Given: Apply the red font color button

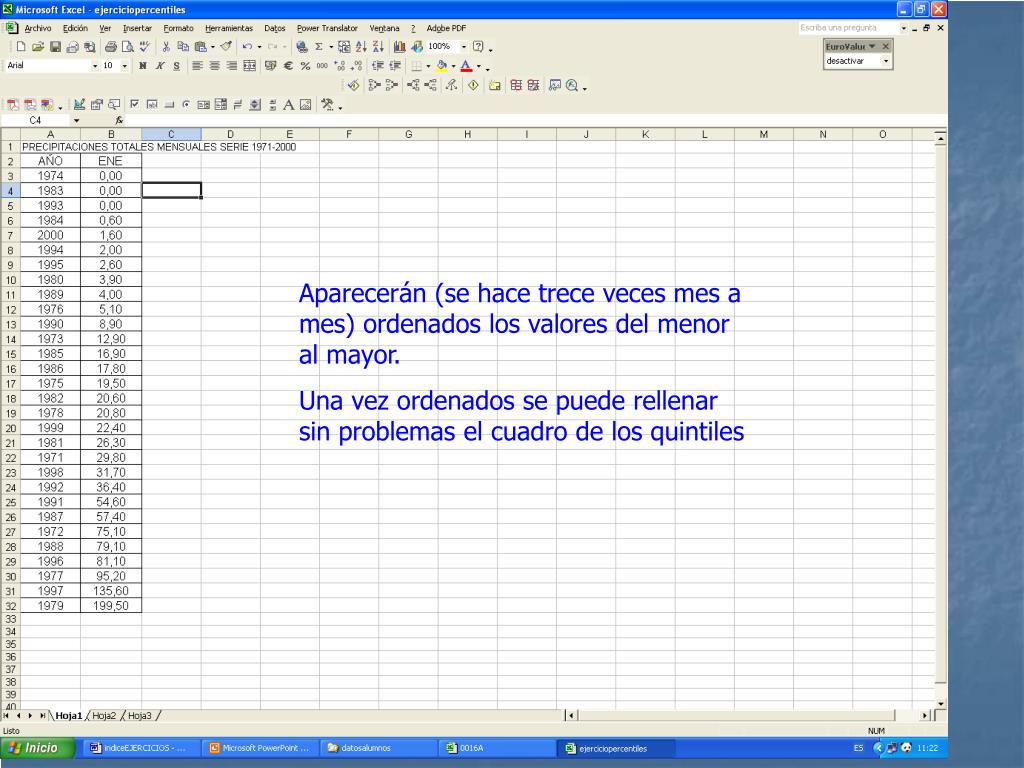Looking at the screenshot, I should [x=466, y=65].
